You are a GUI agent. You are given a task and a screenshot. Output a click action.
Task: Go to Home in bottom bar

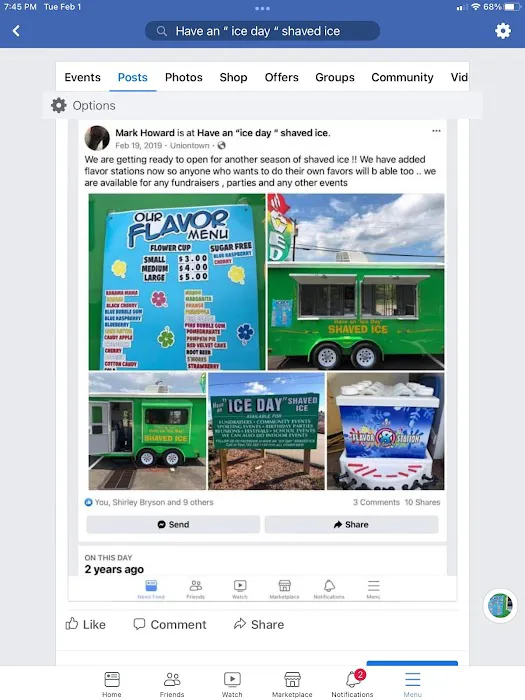click(x=112, y=684)
